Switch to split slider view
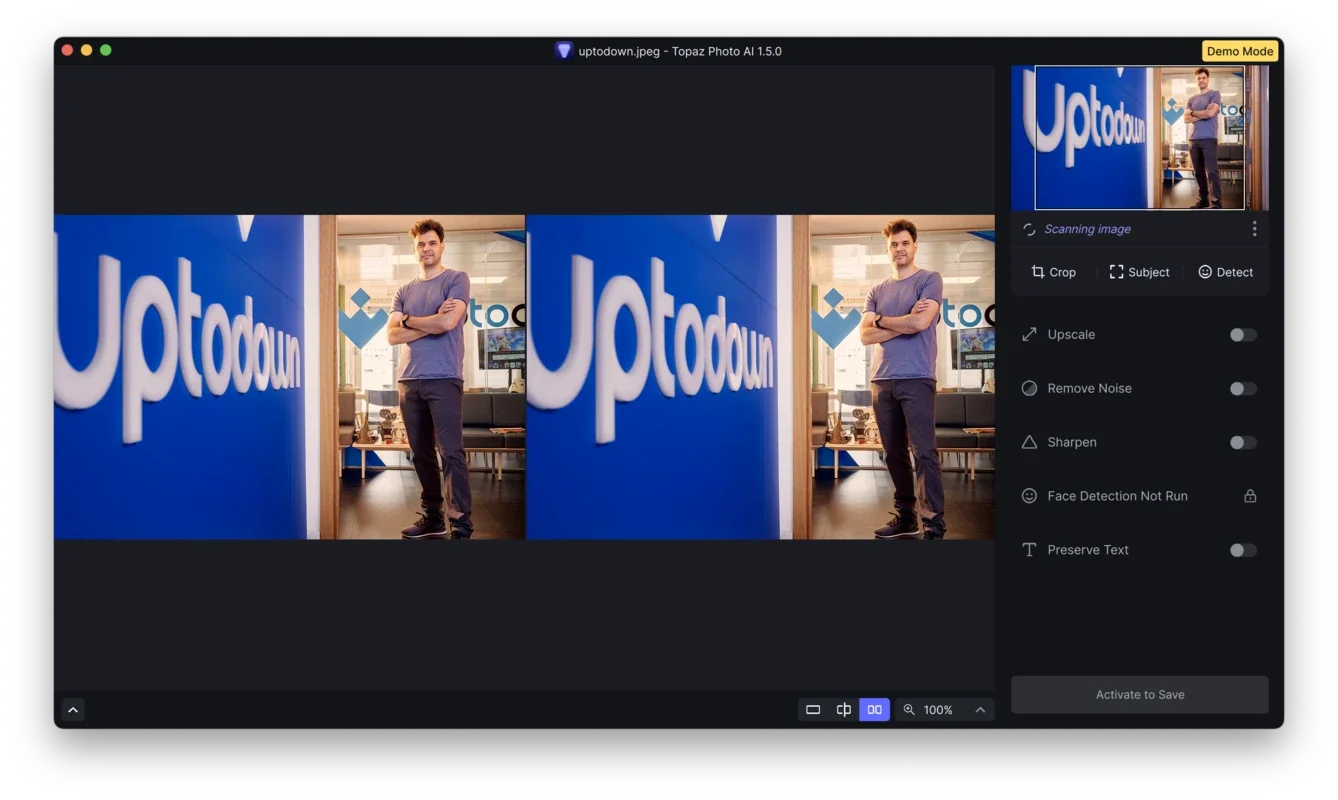Viewport: 1338px width, 800px height. click(844, 710)
